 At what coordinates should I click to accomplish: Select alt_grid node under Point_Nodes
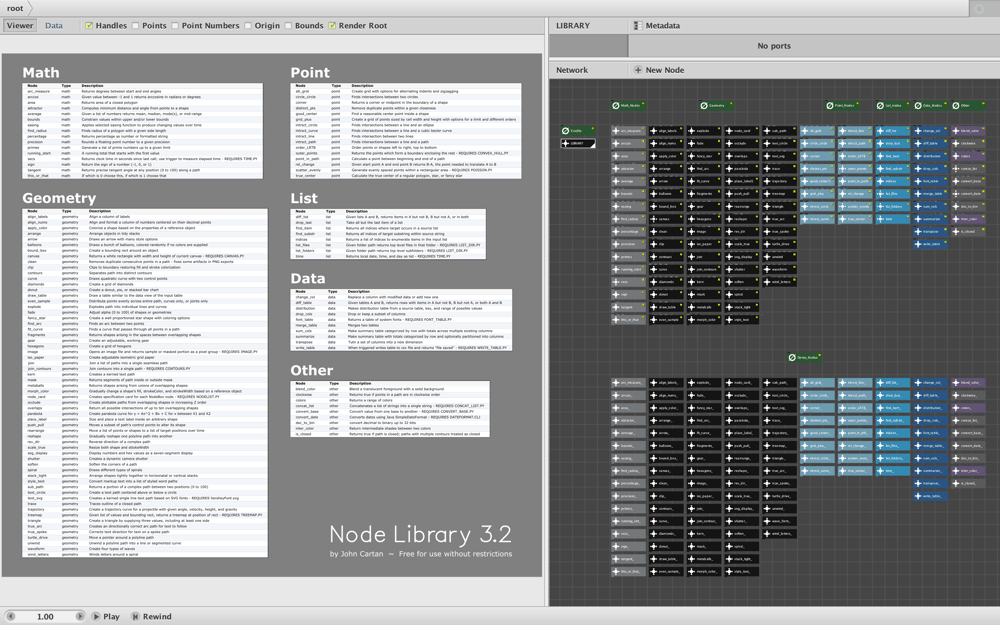coord(817,131)
